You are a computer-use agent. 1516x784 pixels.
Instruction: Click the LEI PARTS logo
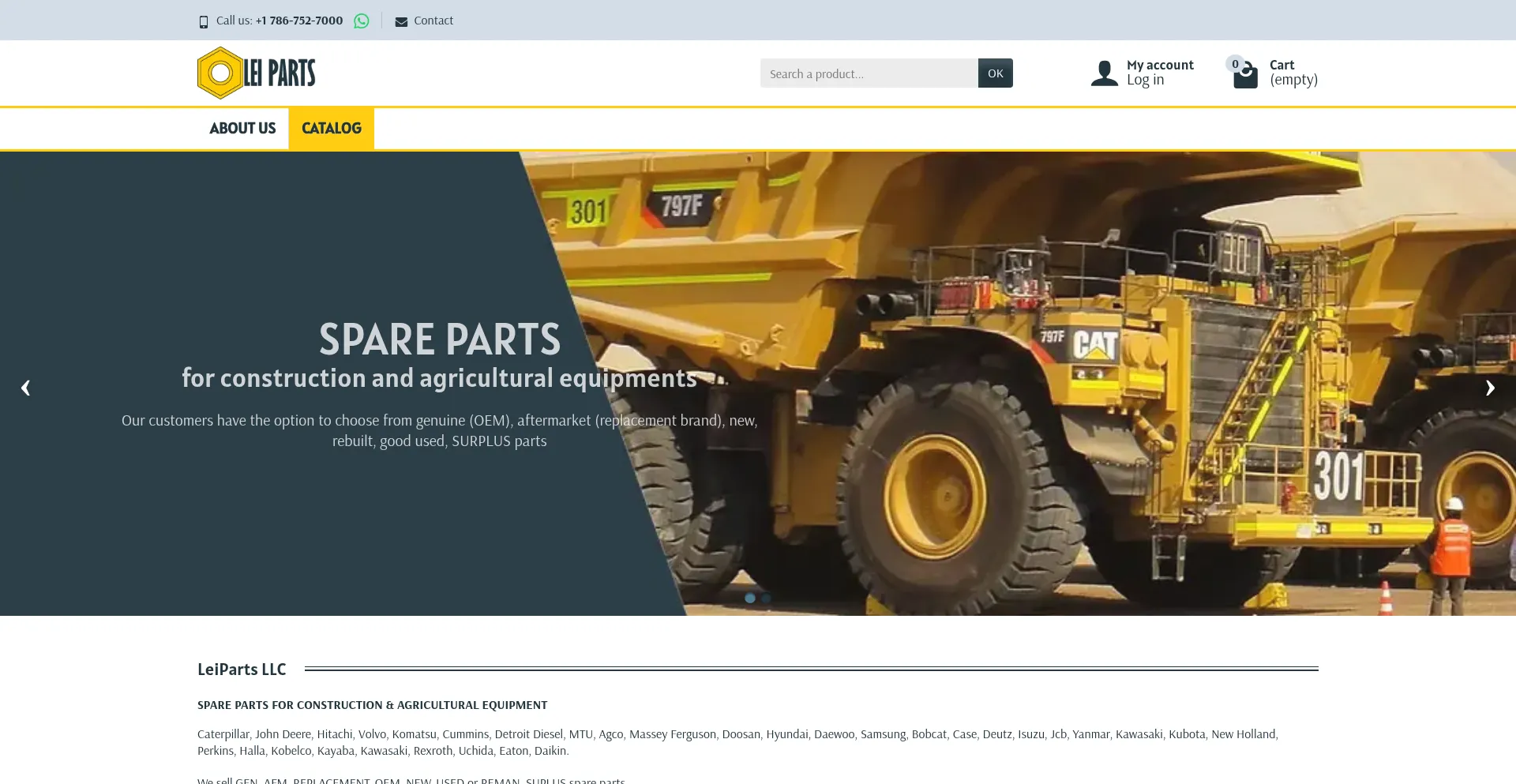257,73
